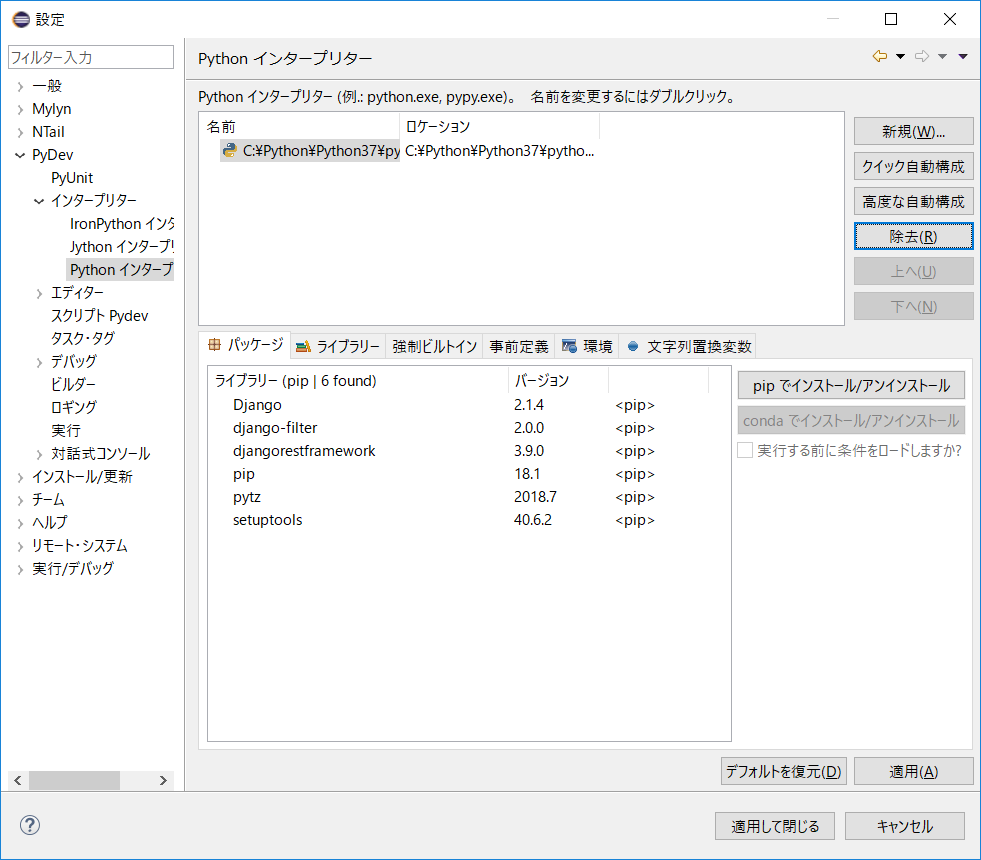Select the pytz package row

(x=469, y=497)
